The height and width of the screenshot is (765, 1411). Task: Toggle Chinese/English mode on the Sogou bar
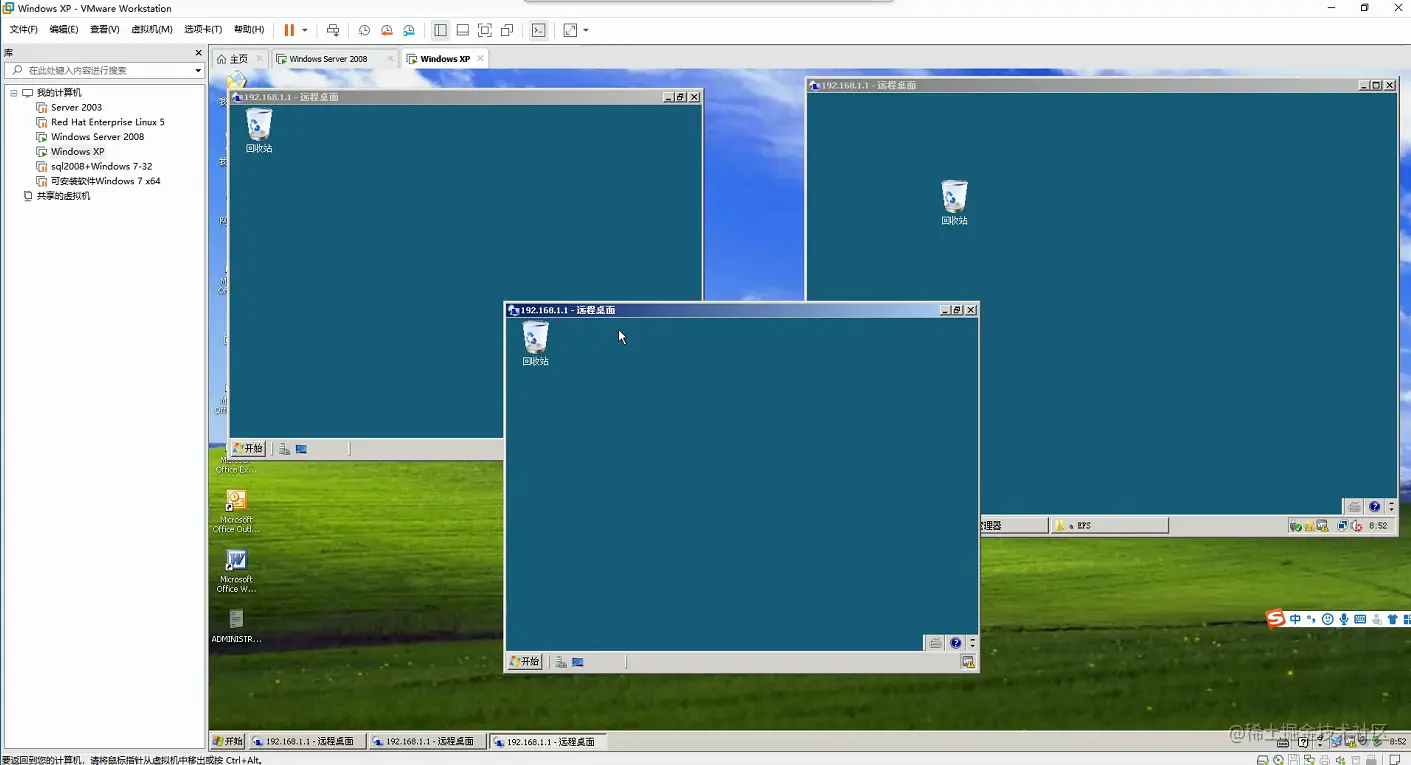[1295, 619]
